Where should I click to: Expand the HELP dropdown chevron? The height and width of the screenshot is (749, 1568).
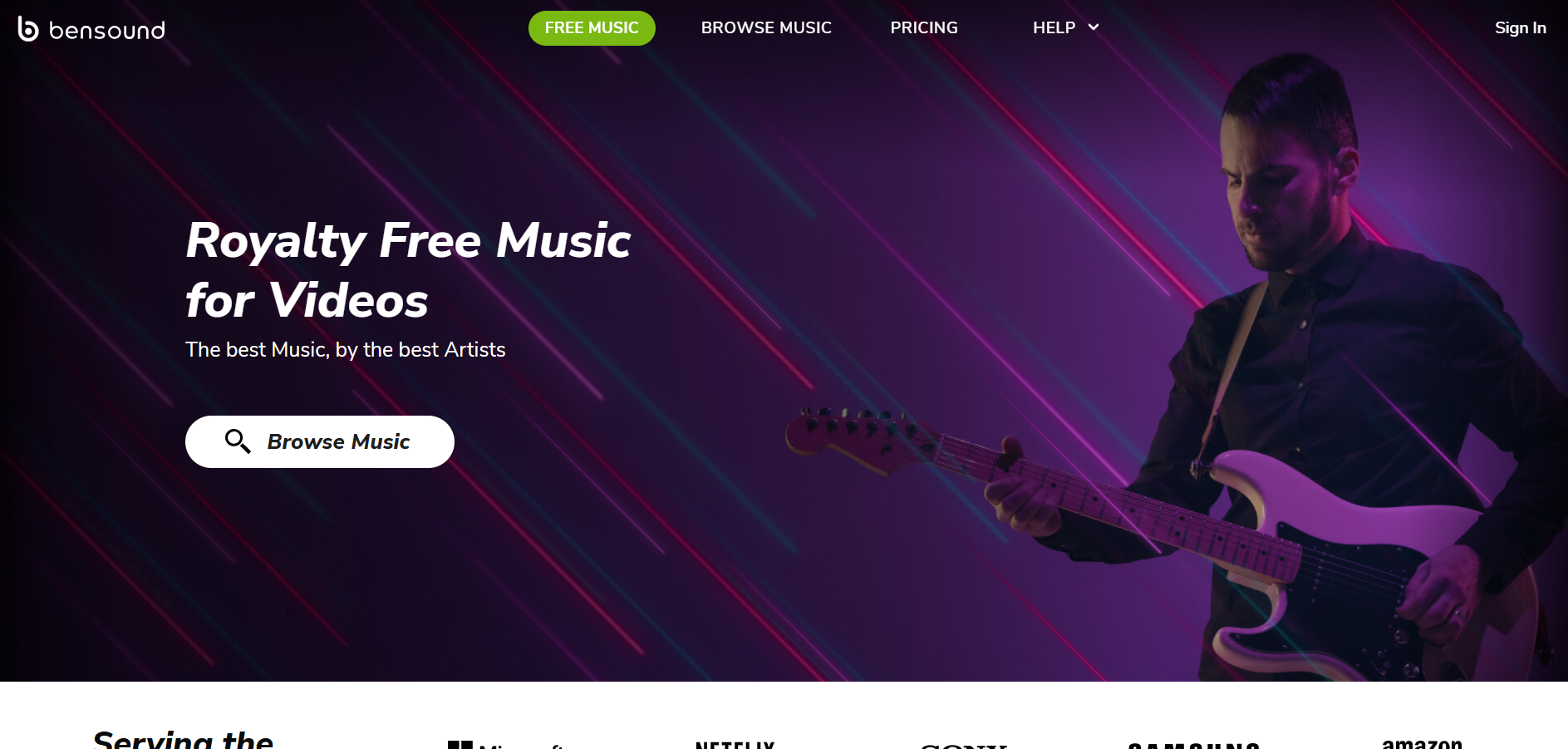tap(1094, 27)
